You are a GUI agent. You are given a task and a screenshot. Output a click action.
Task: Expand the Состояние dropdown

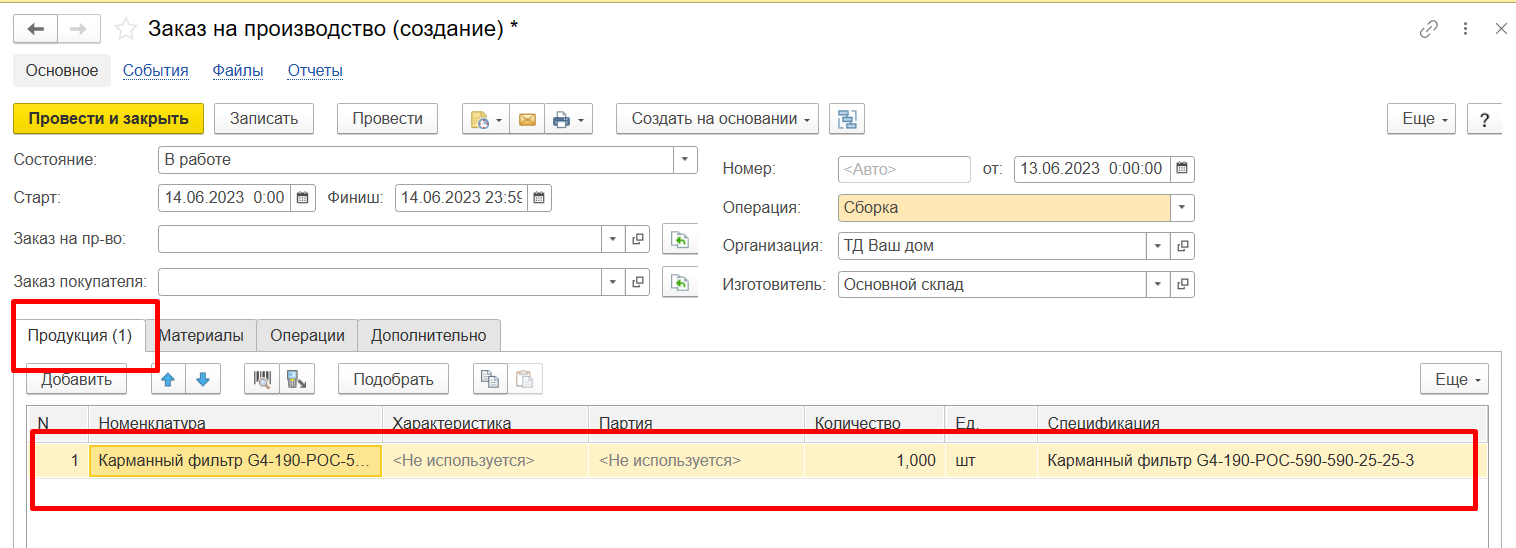tap(685, 160)
